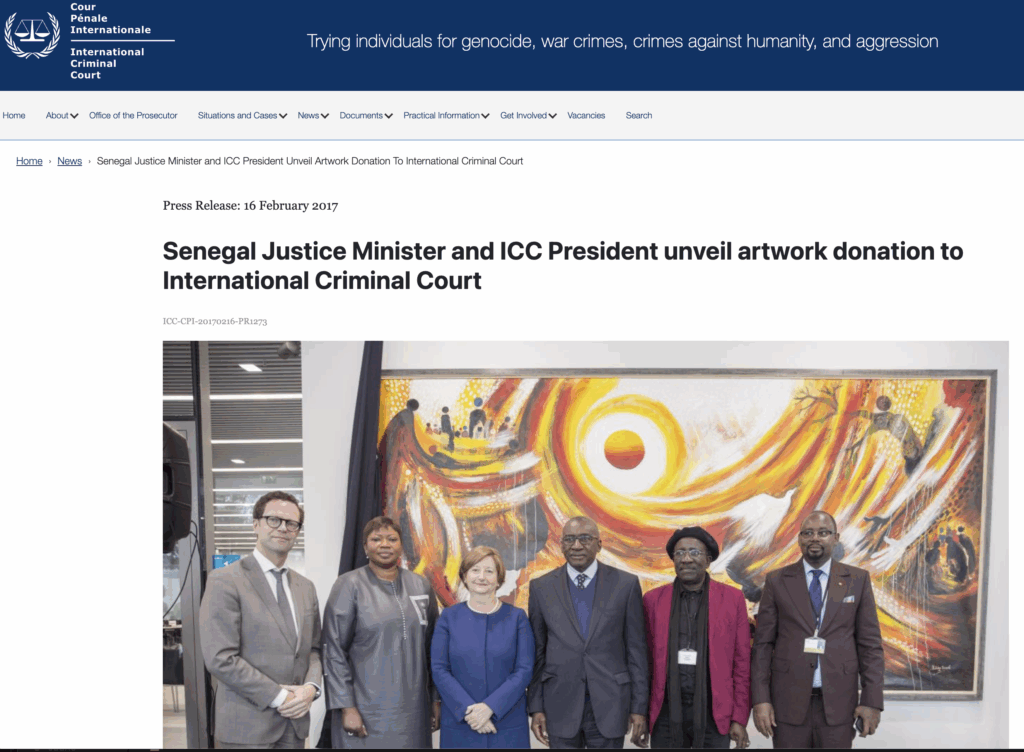The width and height of the screenshot is (1024, 752).
Task: Click the Situations and Cases menu label
Action: 238,116
